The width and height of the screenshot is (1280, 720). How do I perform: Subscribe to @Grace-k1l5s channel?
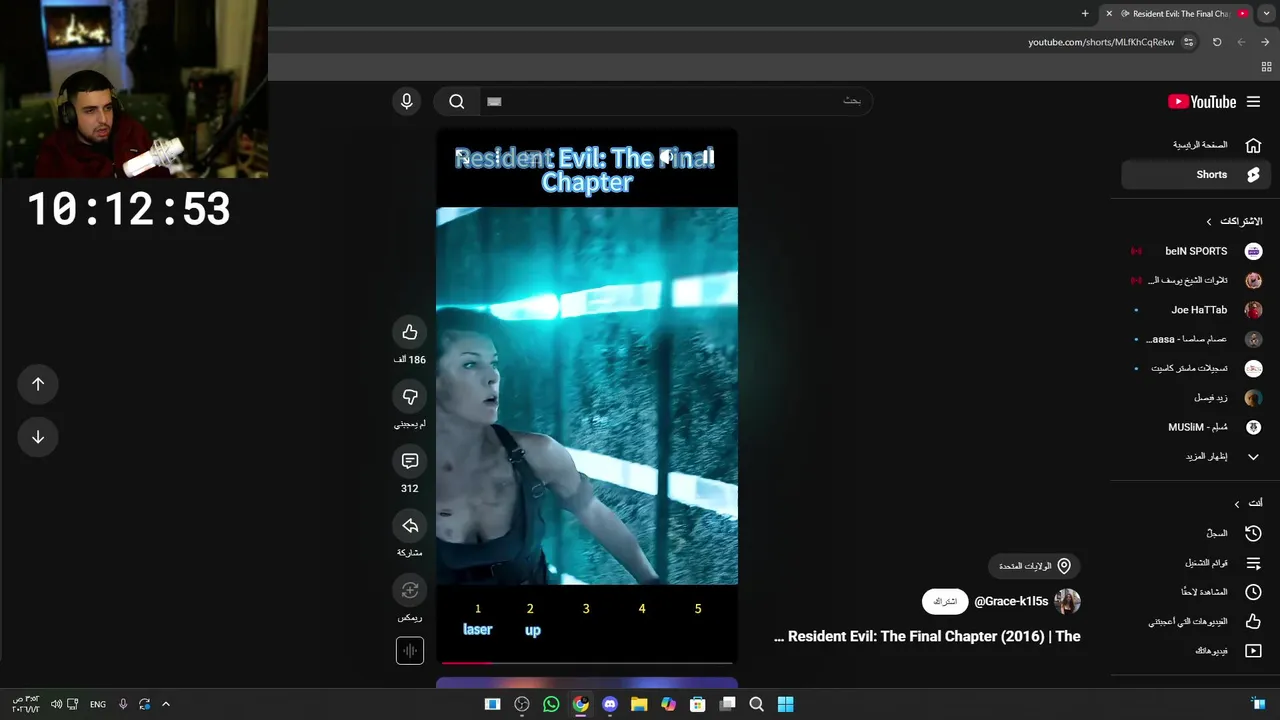click(945, 602)
